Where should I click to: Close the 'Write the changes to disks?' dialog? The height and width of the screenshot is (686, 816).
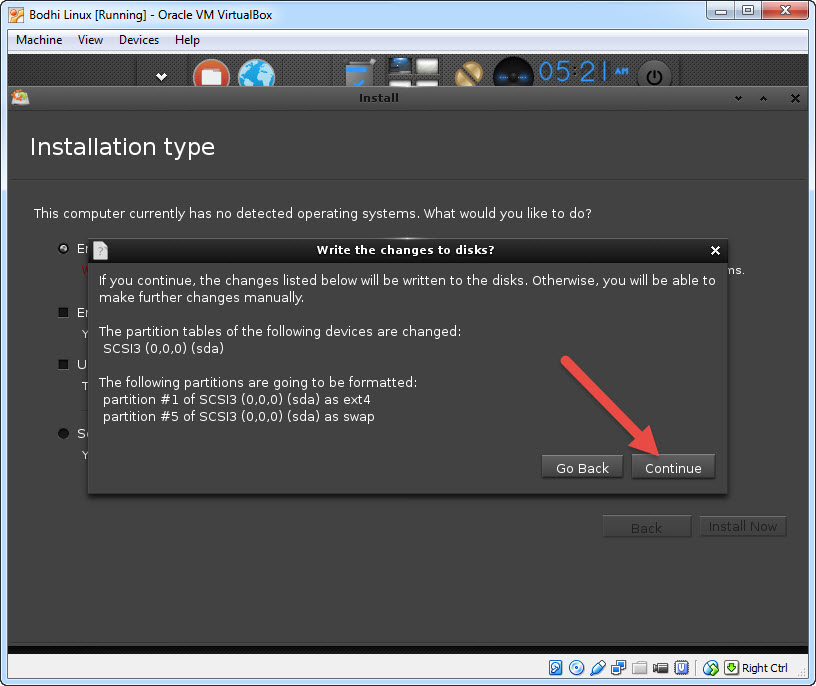[x=715, y=250]
